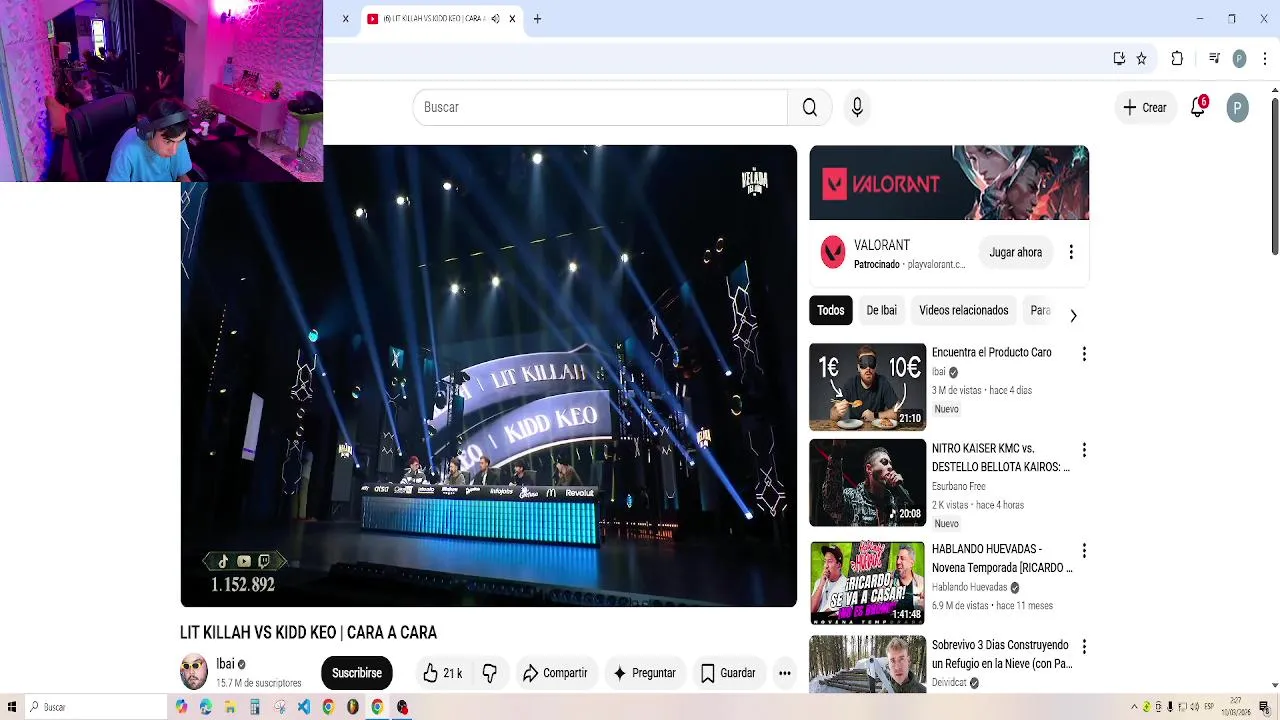Open NITRO KAISER KMC vs. DESTELLO title
This screenshot has height=720, width=1280.
pyautogui.click(x=1001, y=458)
